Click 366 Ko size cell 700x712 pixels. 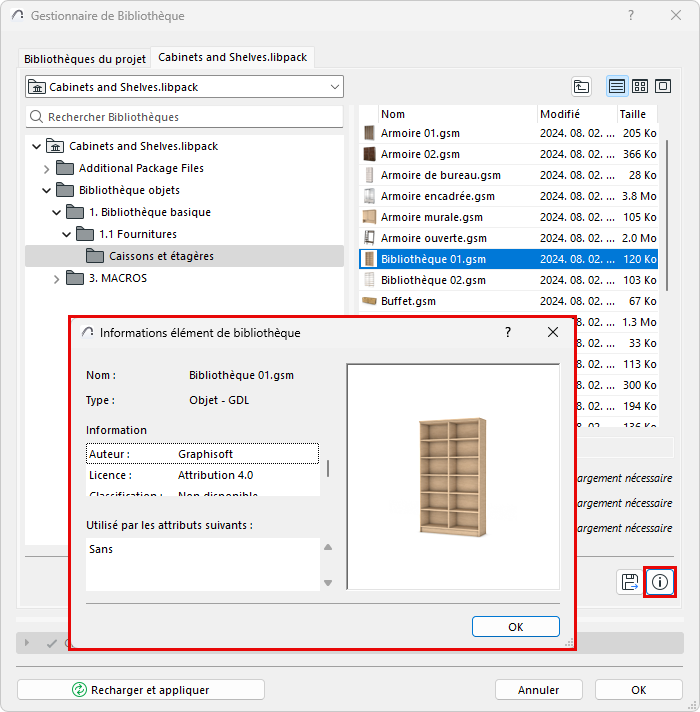point(639,154)
